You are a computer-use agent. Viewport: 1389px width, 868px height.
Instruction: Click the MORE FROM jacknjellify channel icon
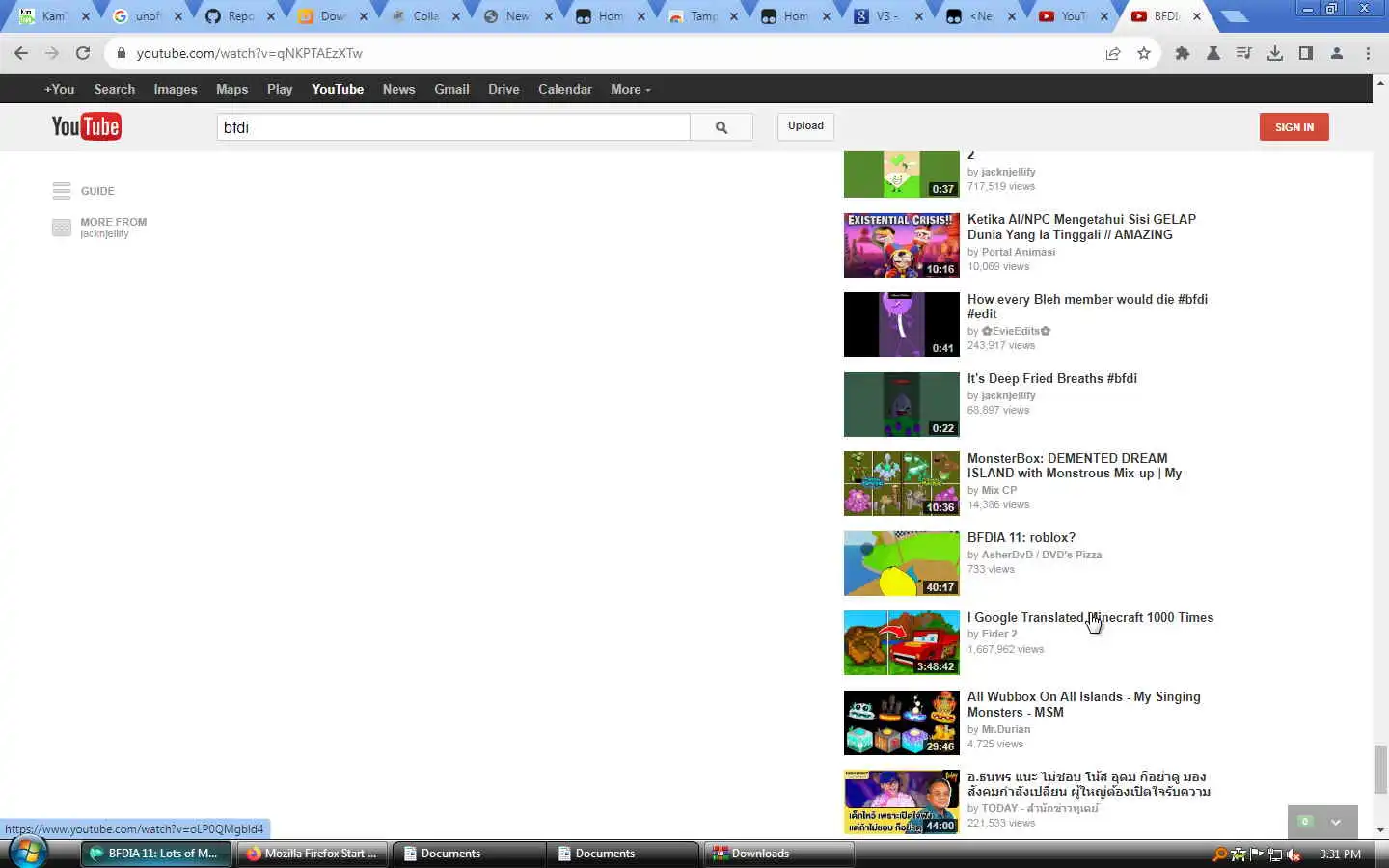(x=62, y=228)
